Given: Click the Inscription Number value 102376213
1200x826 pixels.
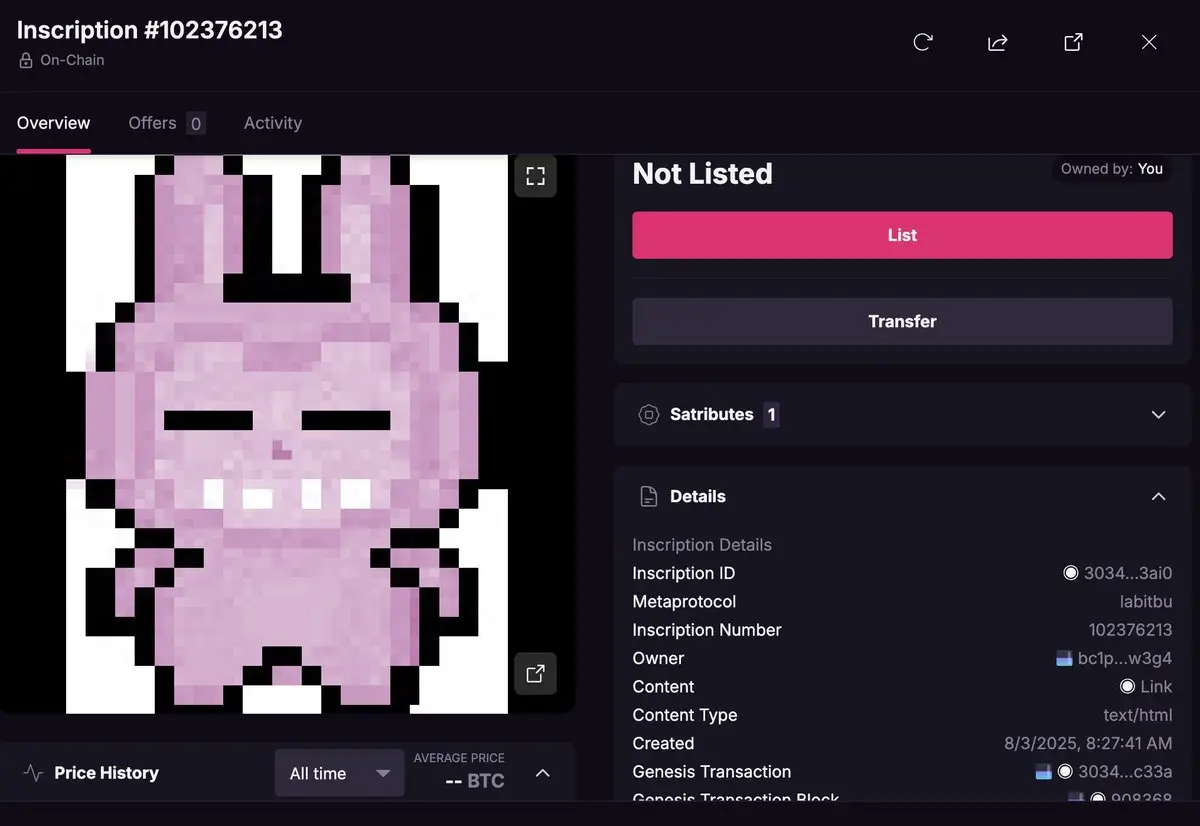Looking at the screenshot, I should tap(1130, 630).
